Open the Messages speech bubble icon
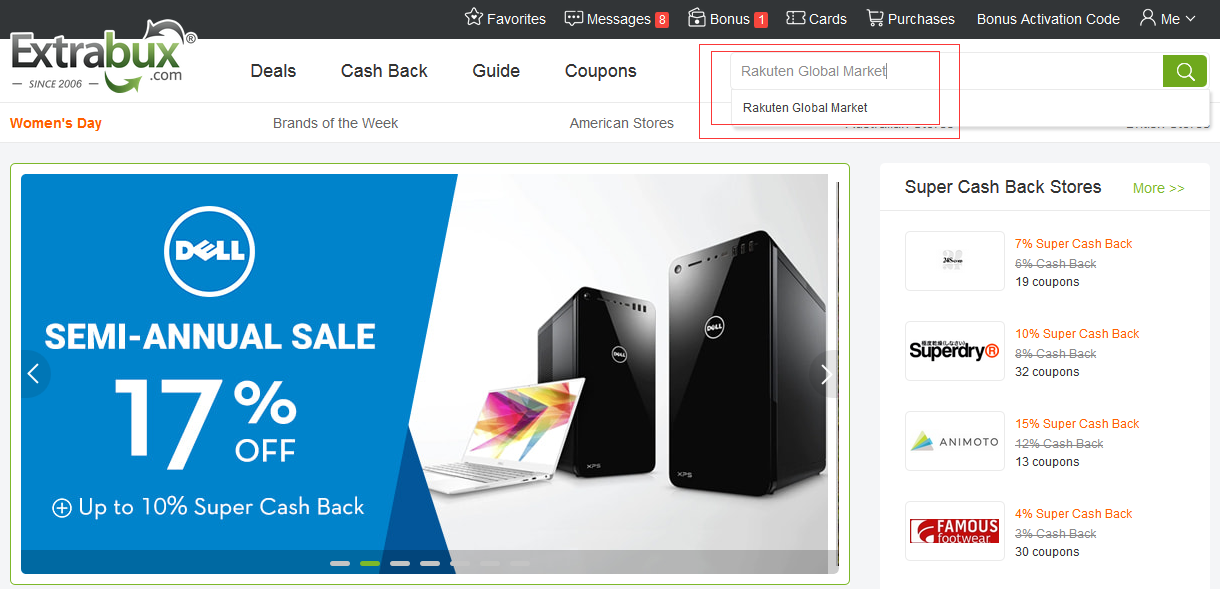The width and height of the screenshot is (1220, 589). pyautogui.click(x=574, y=18)
